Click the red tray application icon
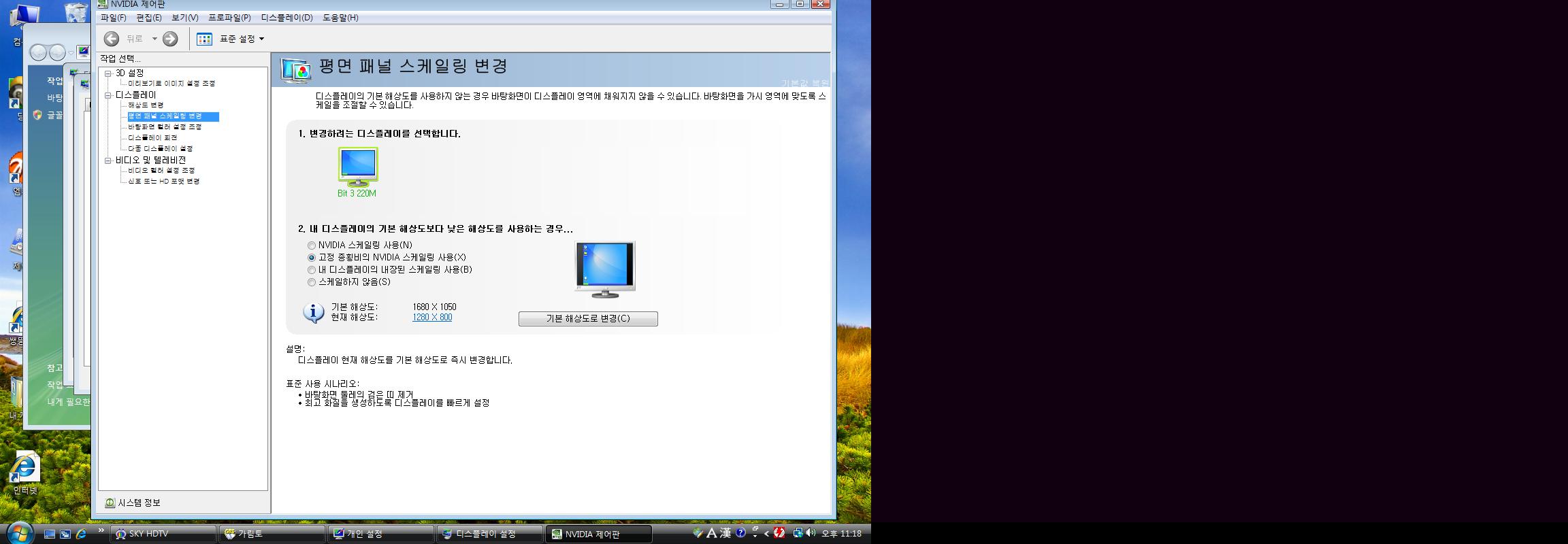Viewport: 1568px width, 544px height. tap(779, 533)
